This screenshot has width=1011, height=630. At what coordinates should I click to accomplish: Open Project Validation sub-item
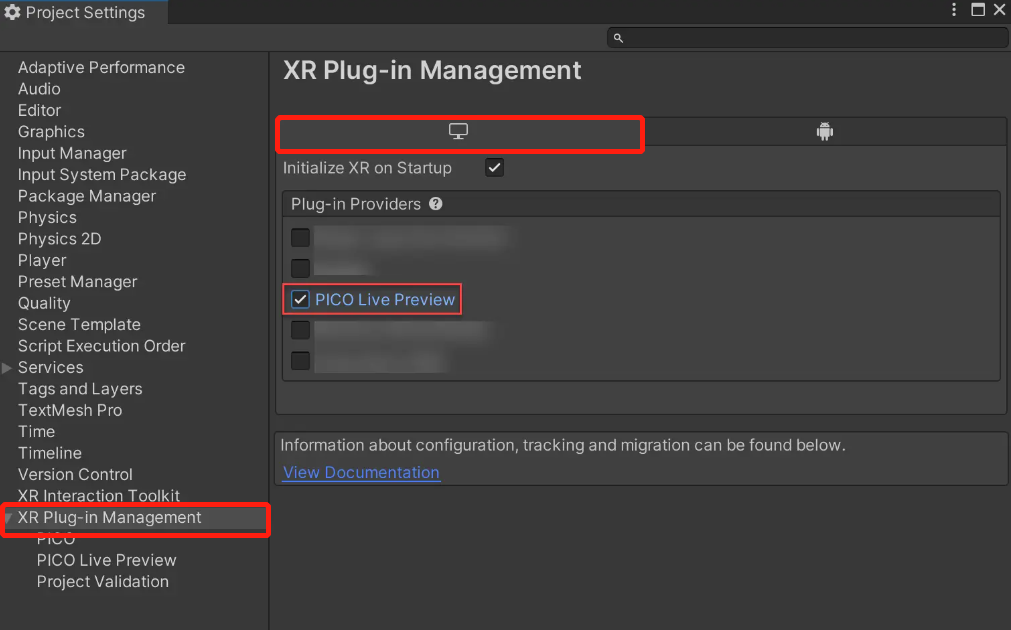[x=103, y=582]
